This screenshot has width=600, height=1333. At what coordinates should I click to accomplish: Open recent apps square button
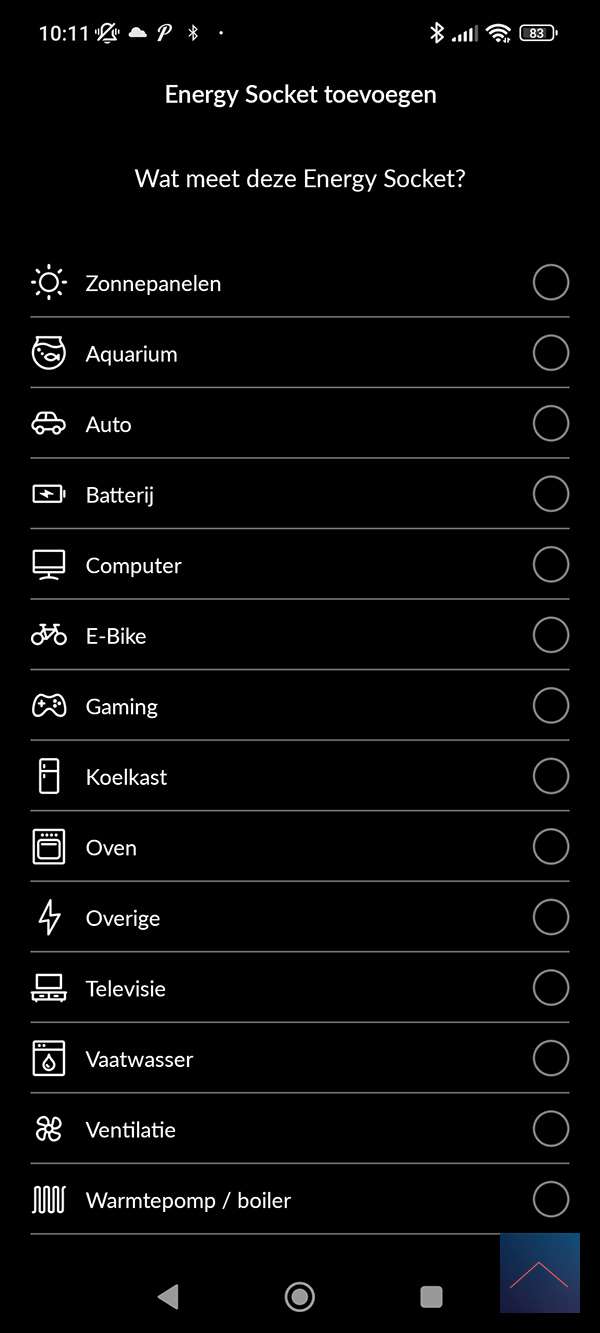pos(431,1297)
